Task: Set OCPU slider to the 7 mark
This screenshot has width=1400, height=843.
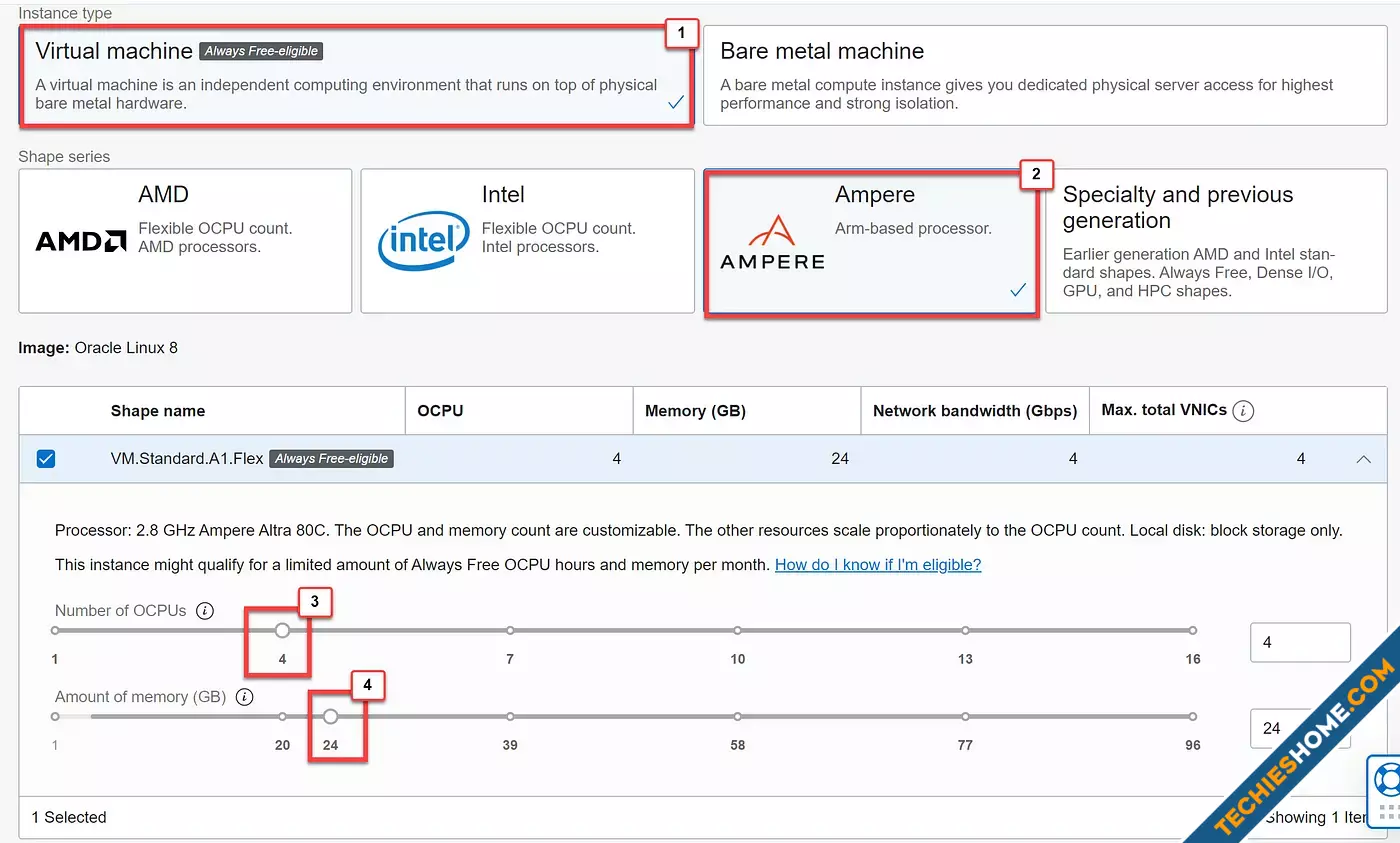Action: pyautogui.click(x=510, y=630)
